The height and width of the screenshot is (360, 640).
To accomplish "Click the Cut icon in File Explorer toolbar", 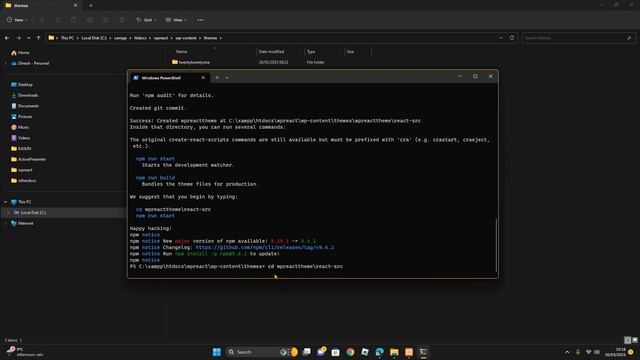I will pyautogui.click(x=42, y=20).
